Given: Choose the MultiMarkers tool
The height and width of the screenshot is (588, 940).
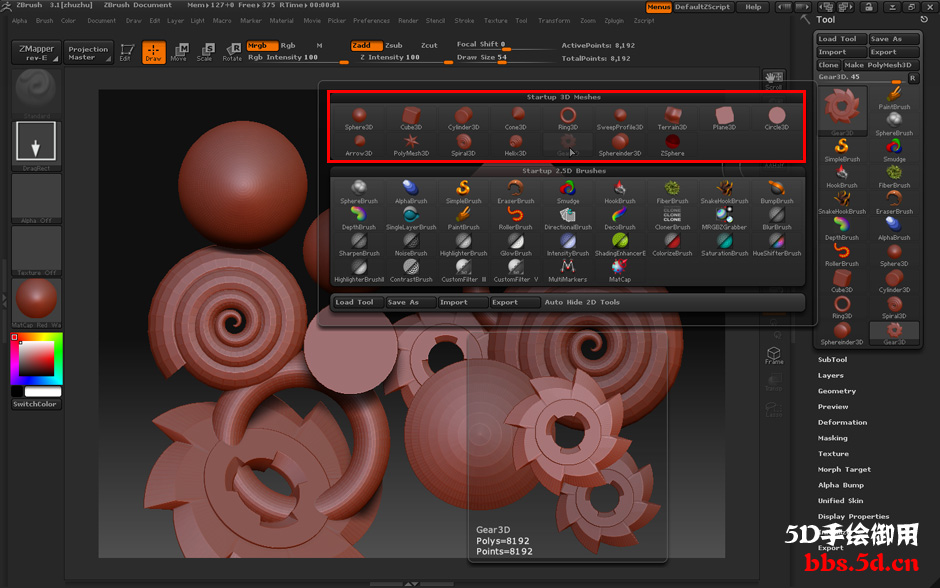Looking at the screenshot, I should pos(568,270).
